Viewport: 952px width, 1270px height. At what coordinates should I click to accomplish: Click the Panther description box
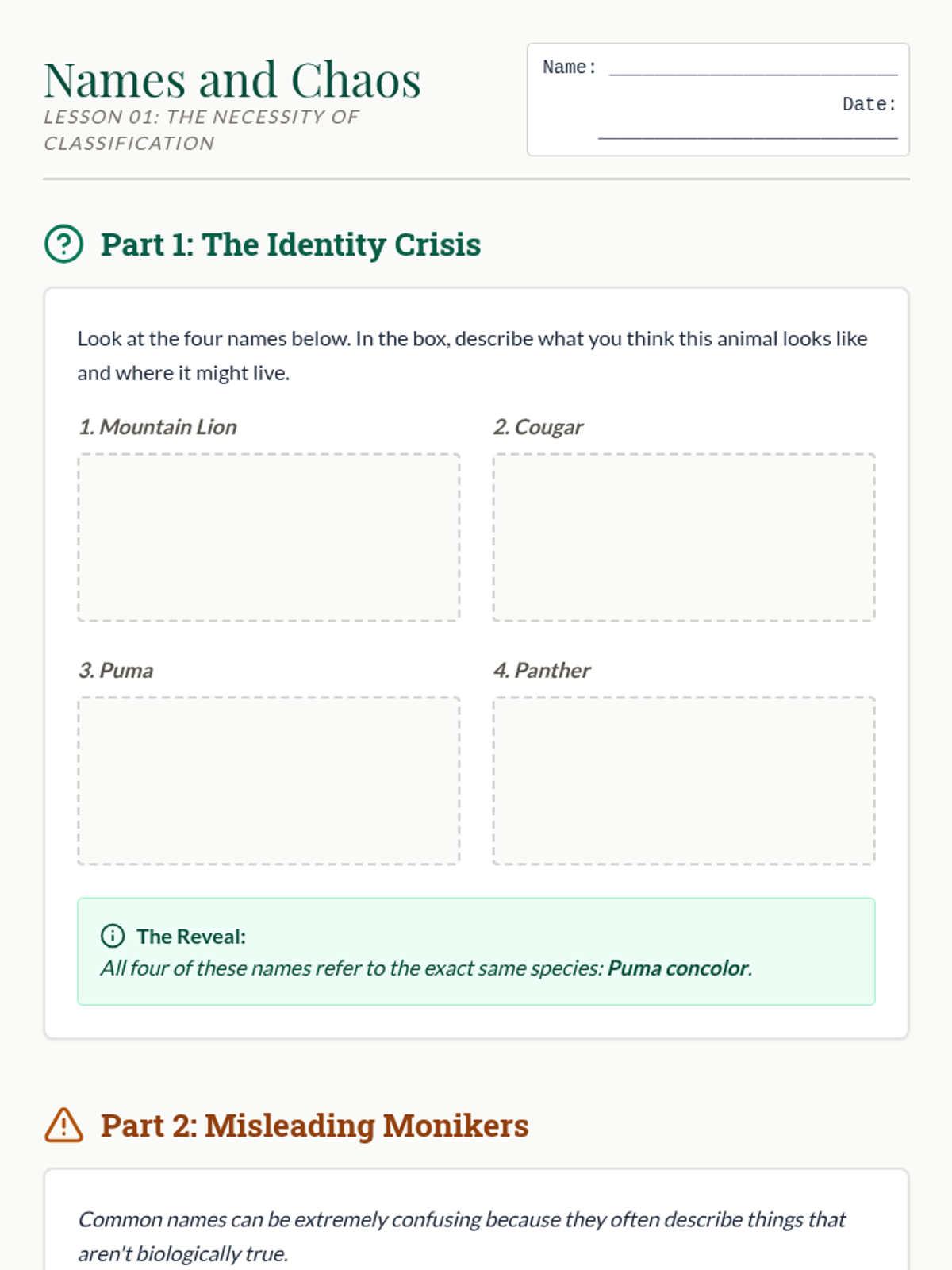click(x=683, y=780)
